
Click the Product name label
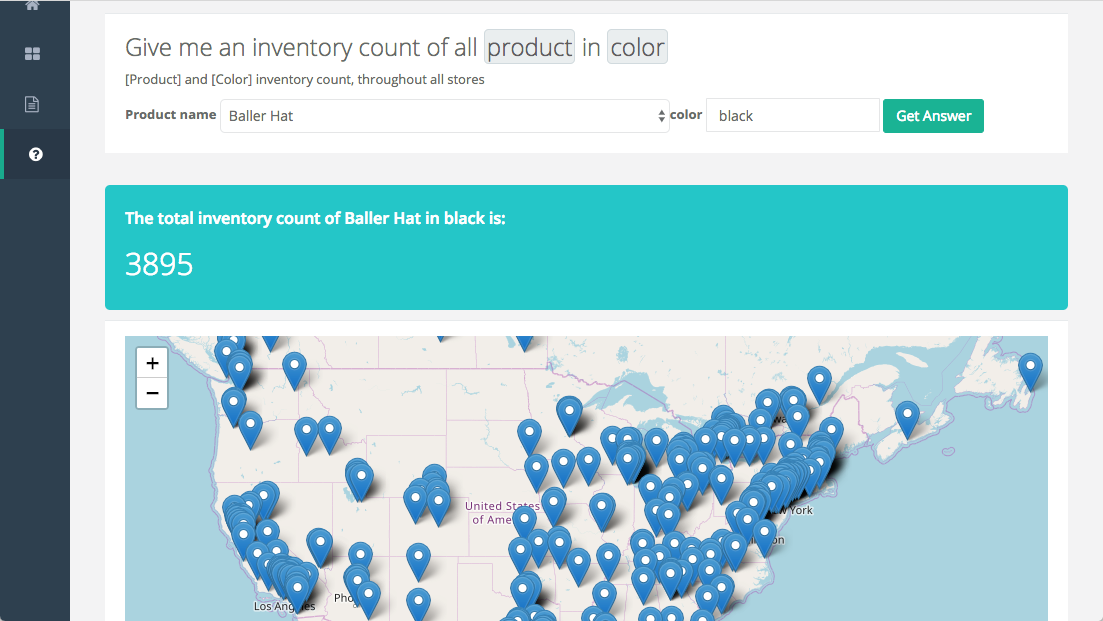coord(170,115)
